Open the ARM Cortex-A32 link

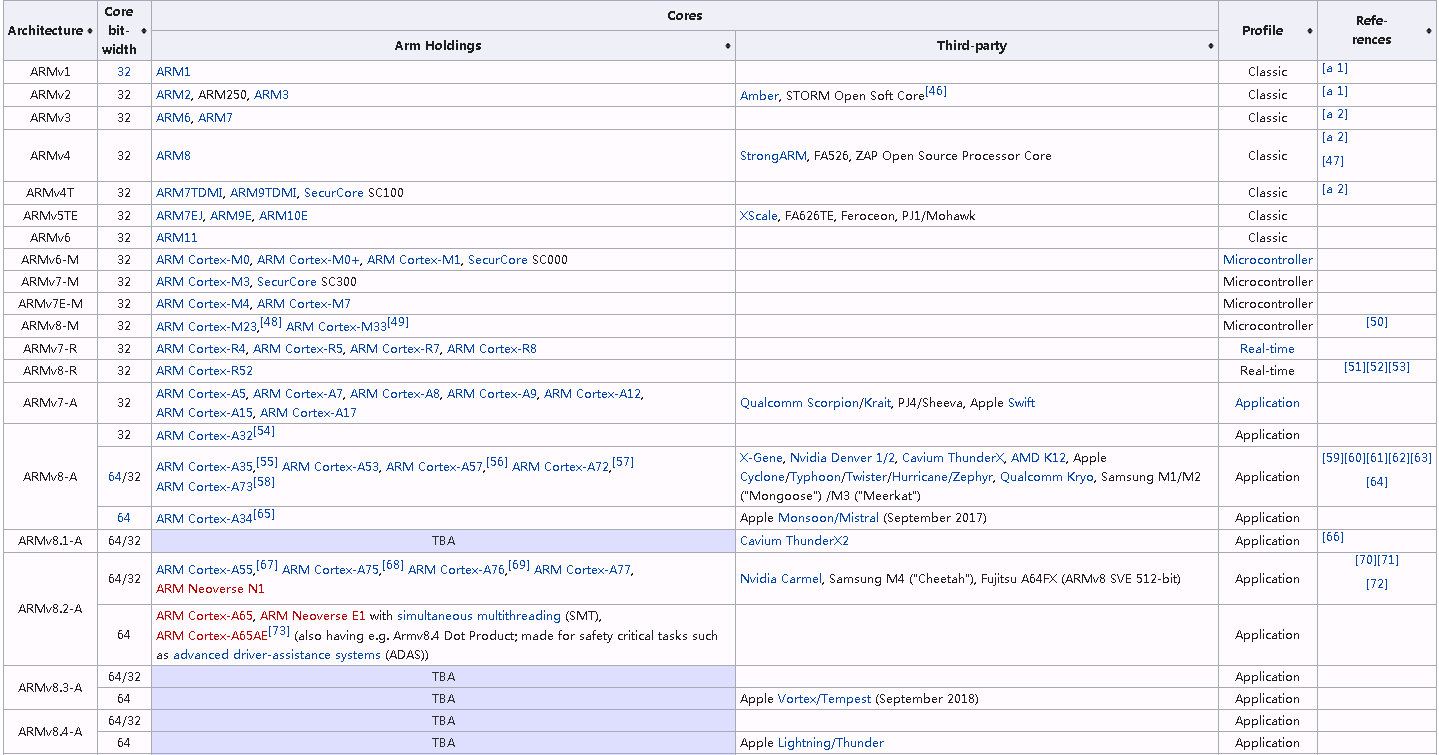coord(204,436)
